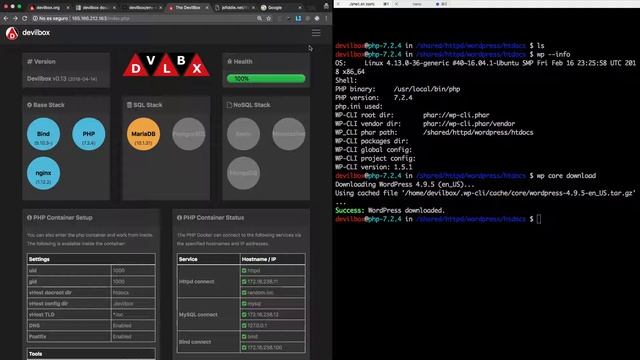640x360 pixels.
Task: Click the 'uid' settings row
Action: click(x=91, y=270)
